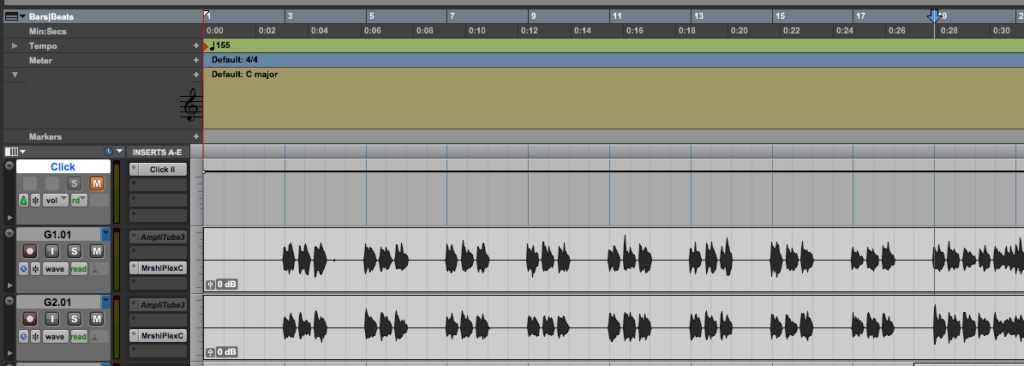The width and height of the screenshot is (1024, 366).
Task: Collapse the key signature ruler
Action: pos(15,75)
